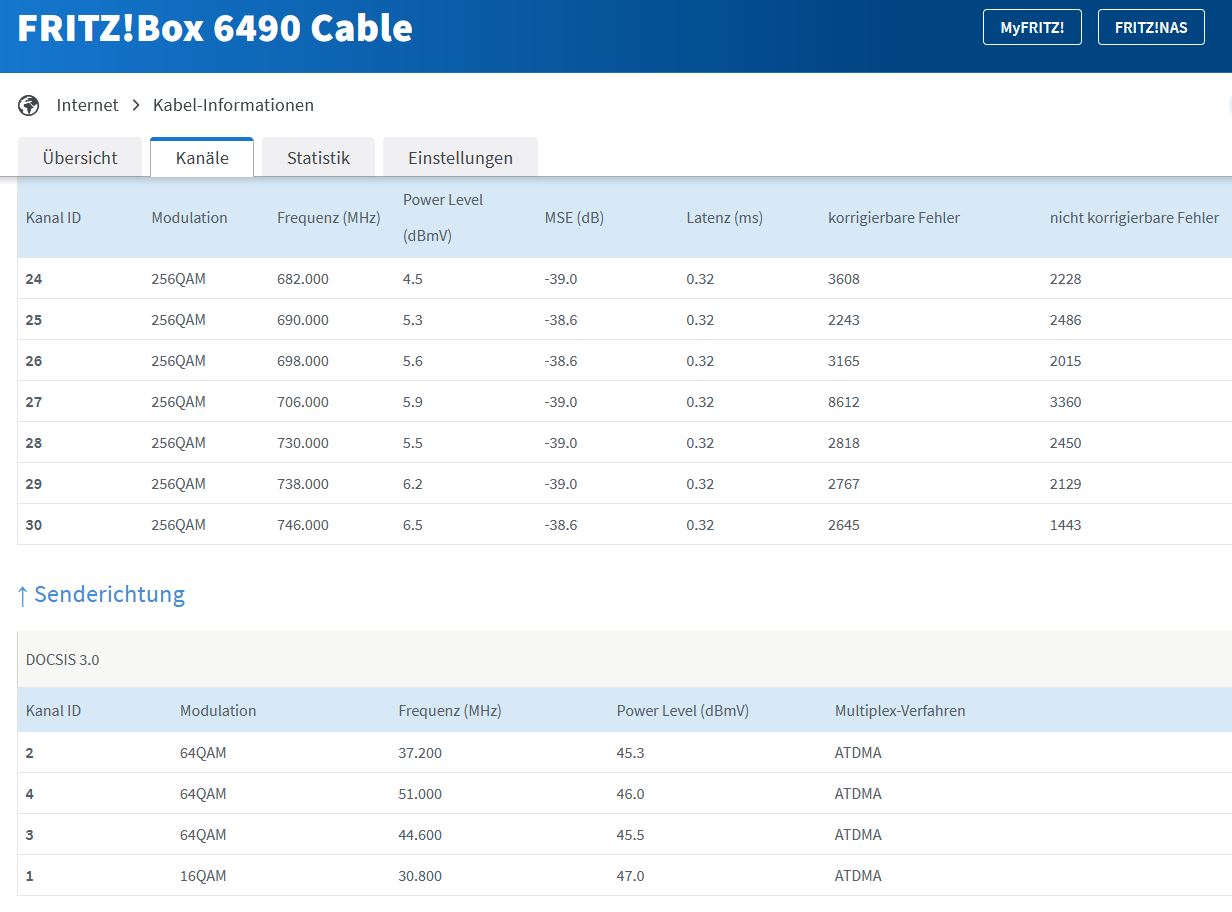Screen dimensions: 1232x912
Task: Click the Multiplex-Verfahren column header
Action: point(900,711)
